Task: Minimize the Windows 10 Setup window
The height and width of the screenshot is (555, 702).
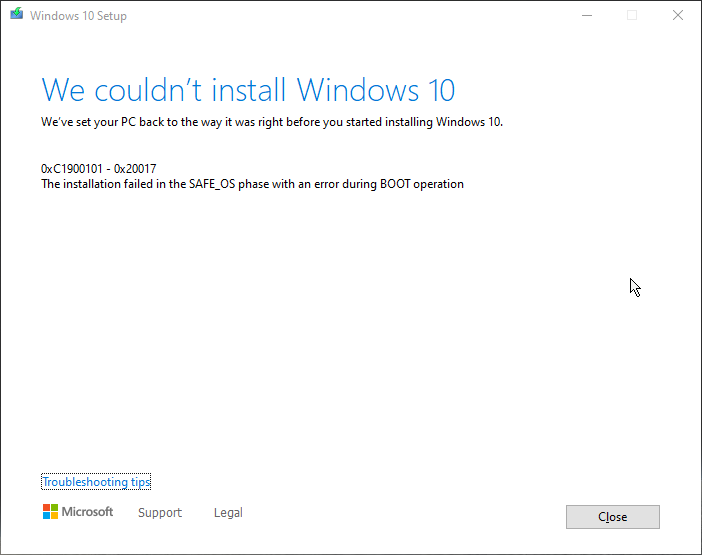Action: (x=587, y=15)
